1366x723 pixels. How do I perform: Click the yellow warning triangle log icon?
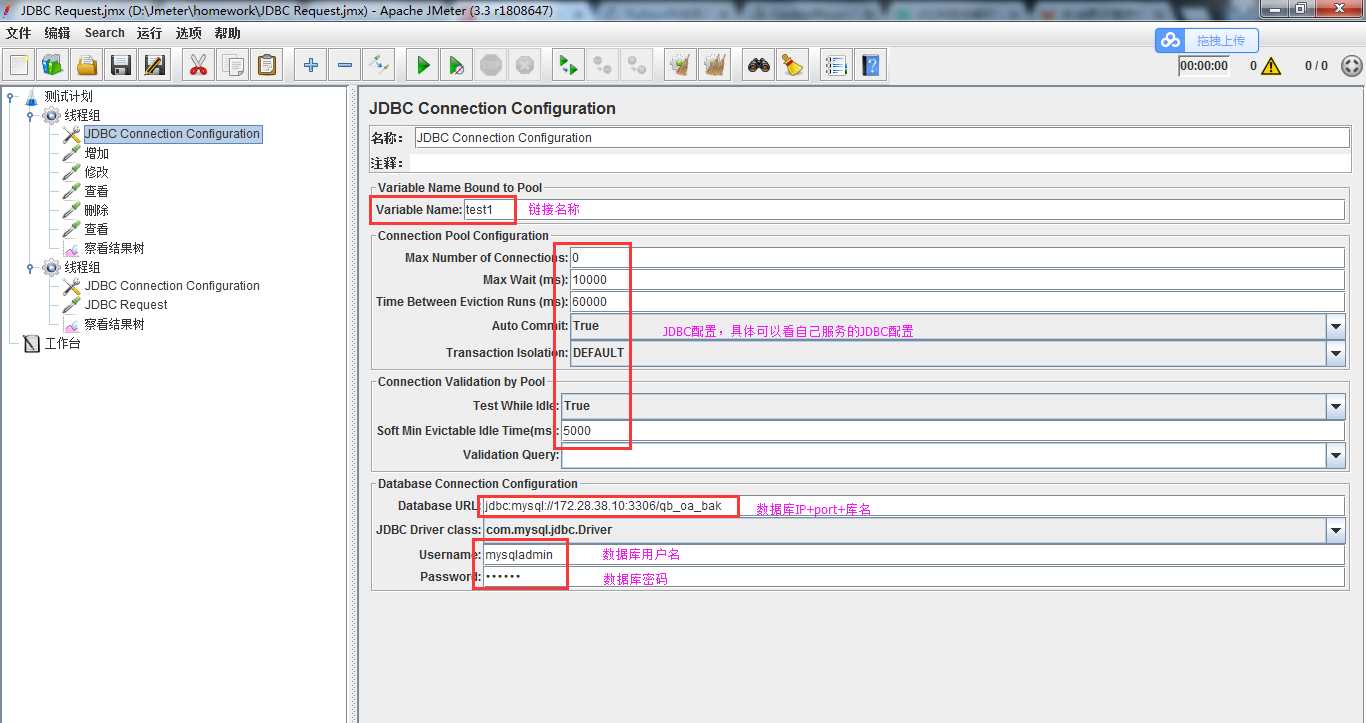click(1271, 66)
